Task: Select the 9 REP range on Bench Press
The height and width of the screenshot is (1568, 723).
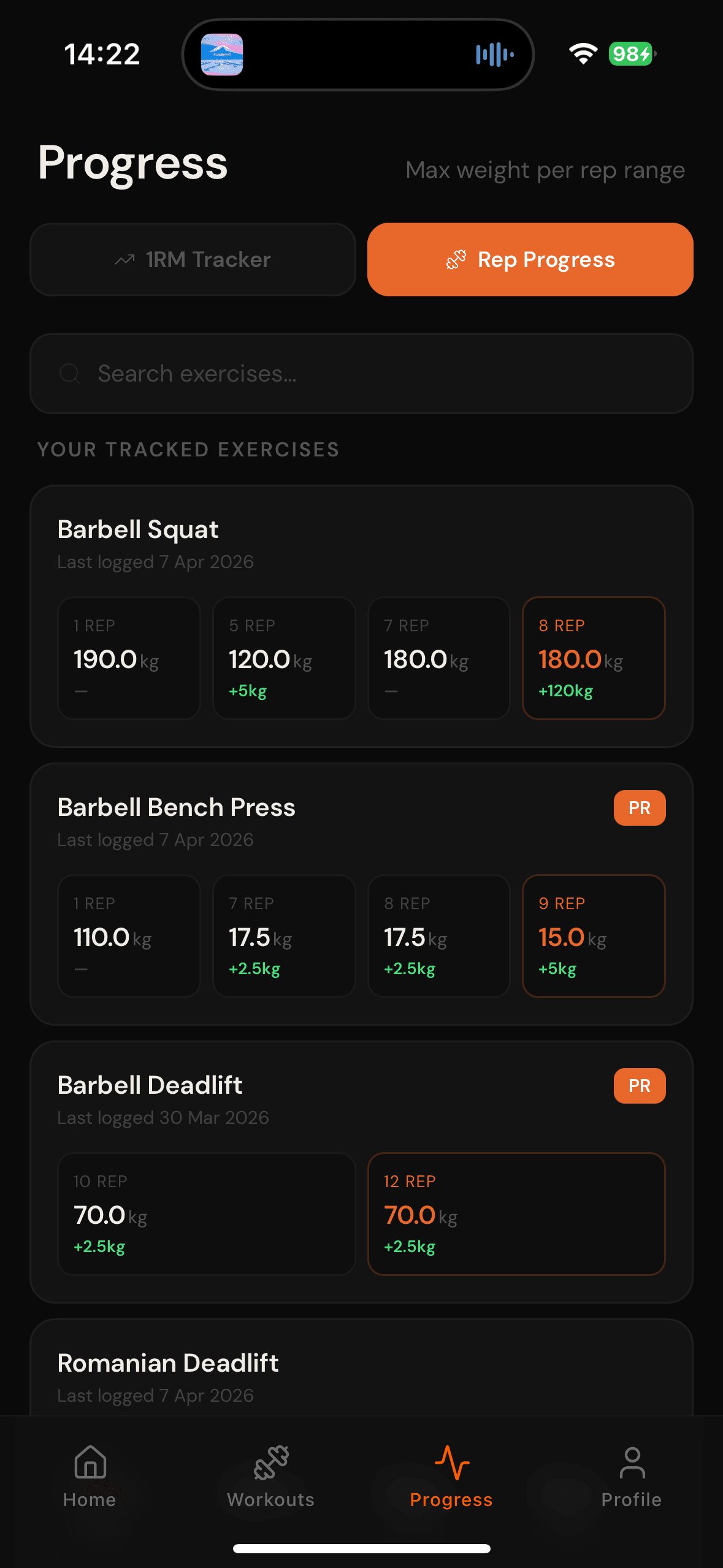Action: [x=593, y=936]
